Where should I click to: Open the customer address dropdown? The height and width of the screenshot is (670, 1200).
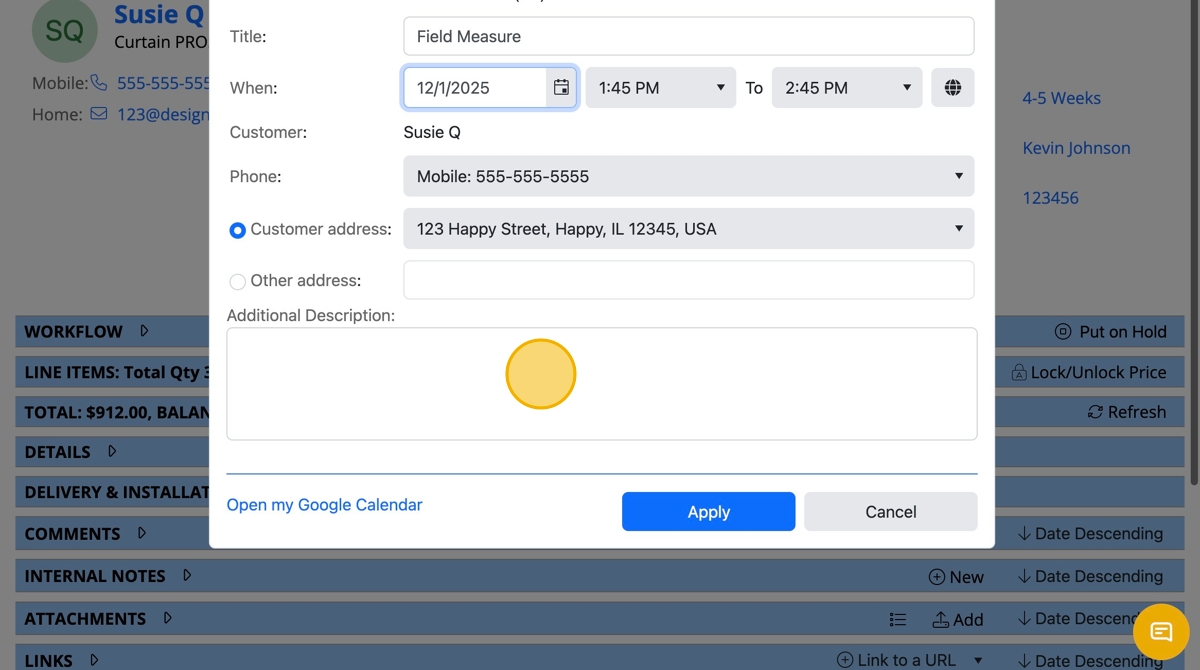[688, 229]
